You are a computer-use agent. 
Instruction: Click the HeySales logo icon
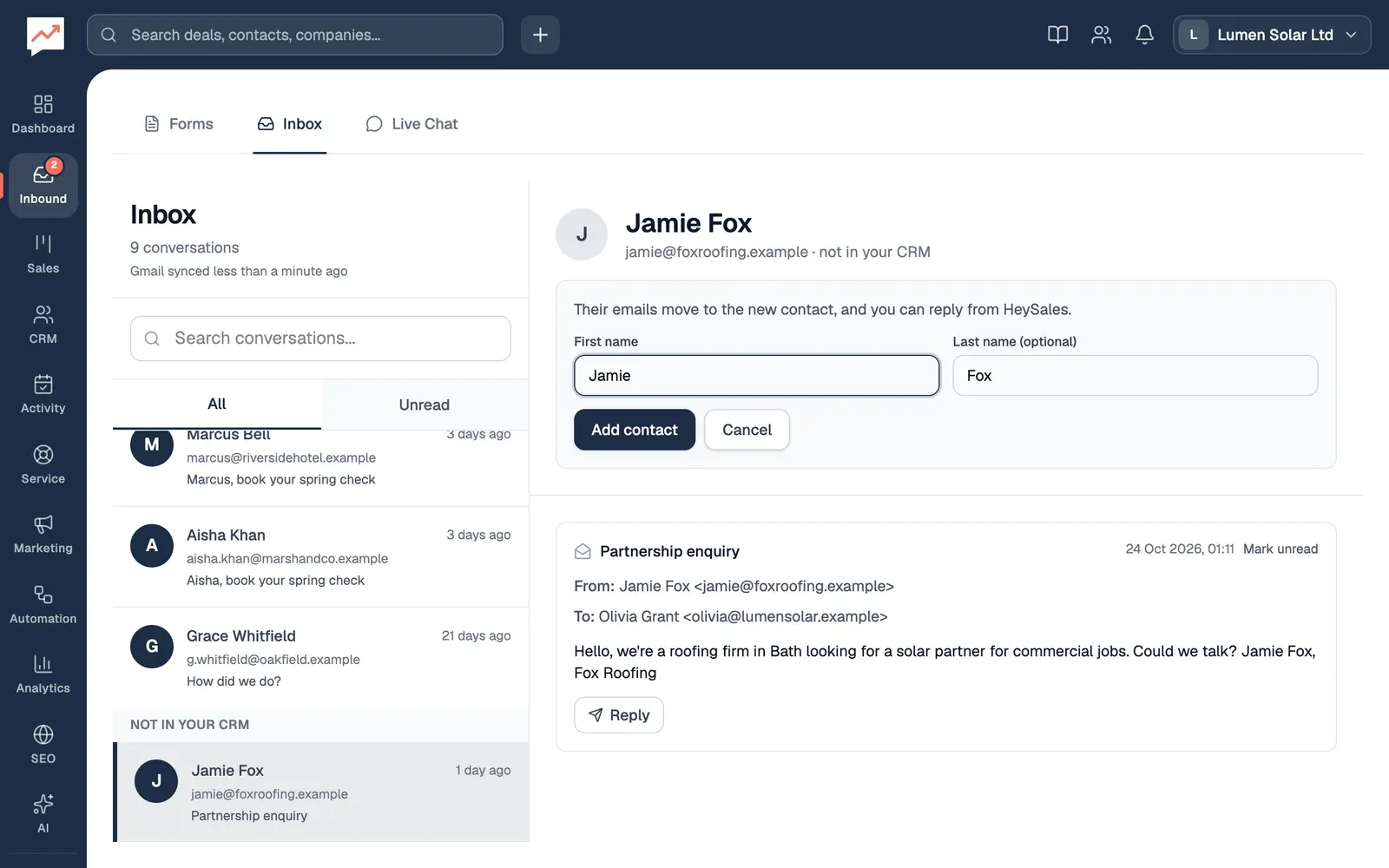(45, 36)
